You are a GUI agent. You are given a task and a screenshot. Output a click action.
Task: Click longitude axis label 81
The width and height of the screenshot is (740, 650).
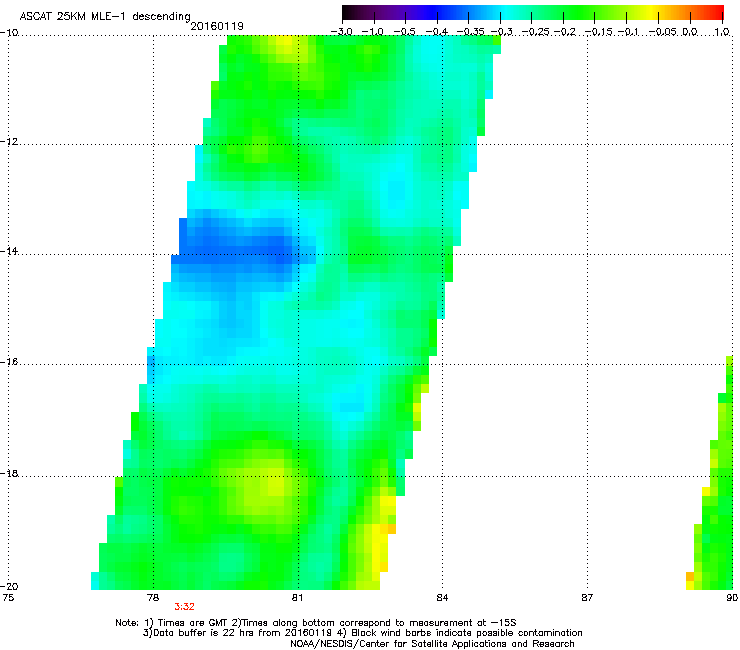(x=297, y=598)
